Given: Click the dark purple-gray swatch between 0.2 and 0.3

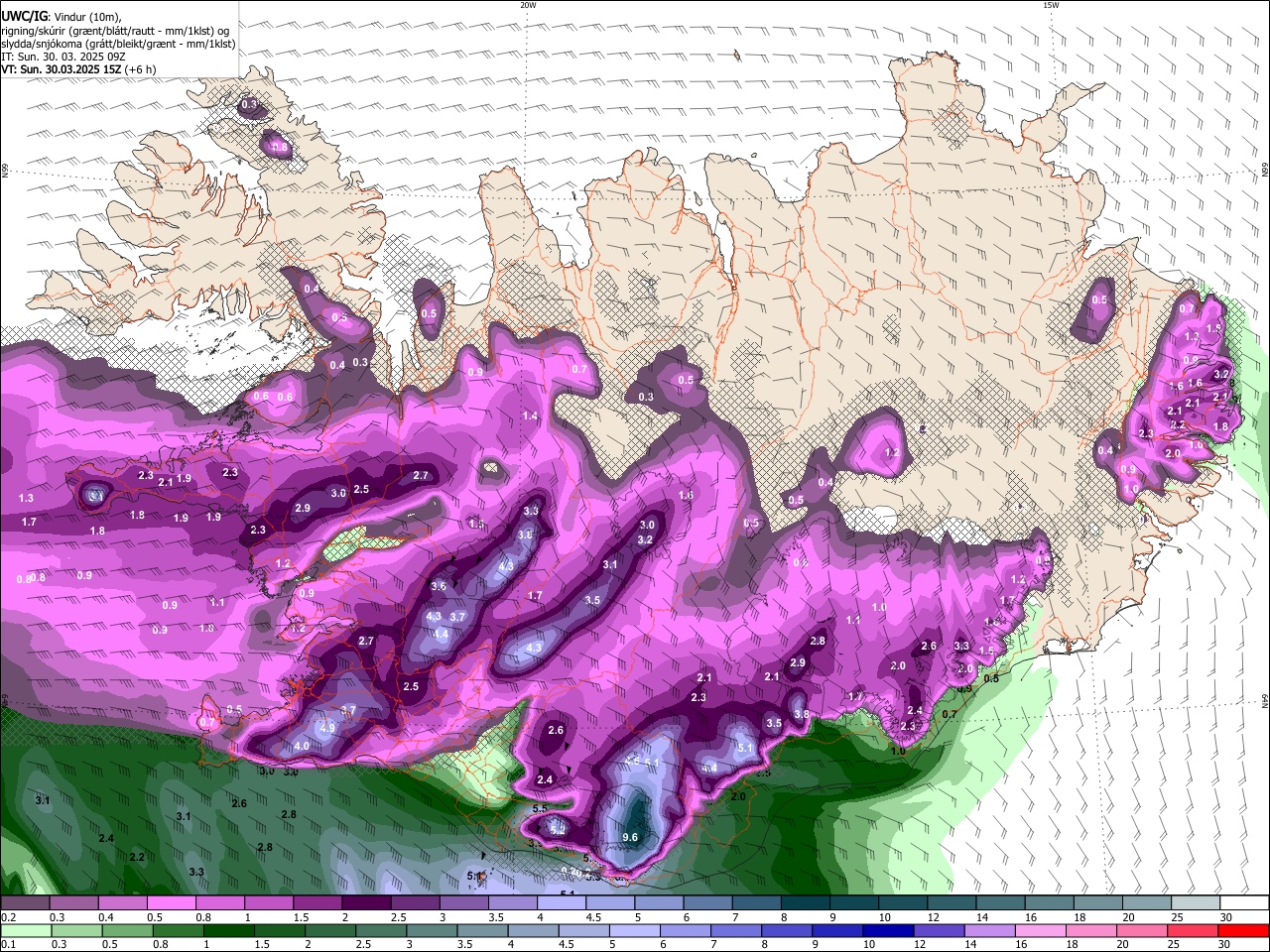Looking at the screenshot, I should pos(25,902).
